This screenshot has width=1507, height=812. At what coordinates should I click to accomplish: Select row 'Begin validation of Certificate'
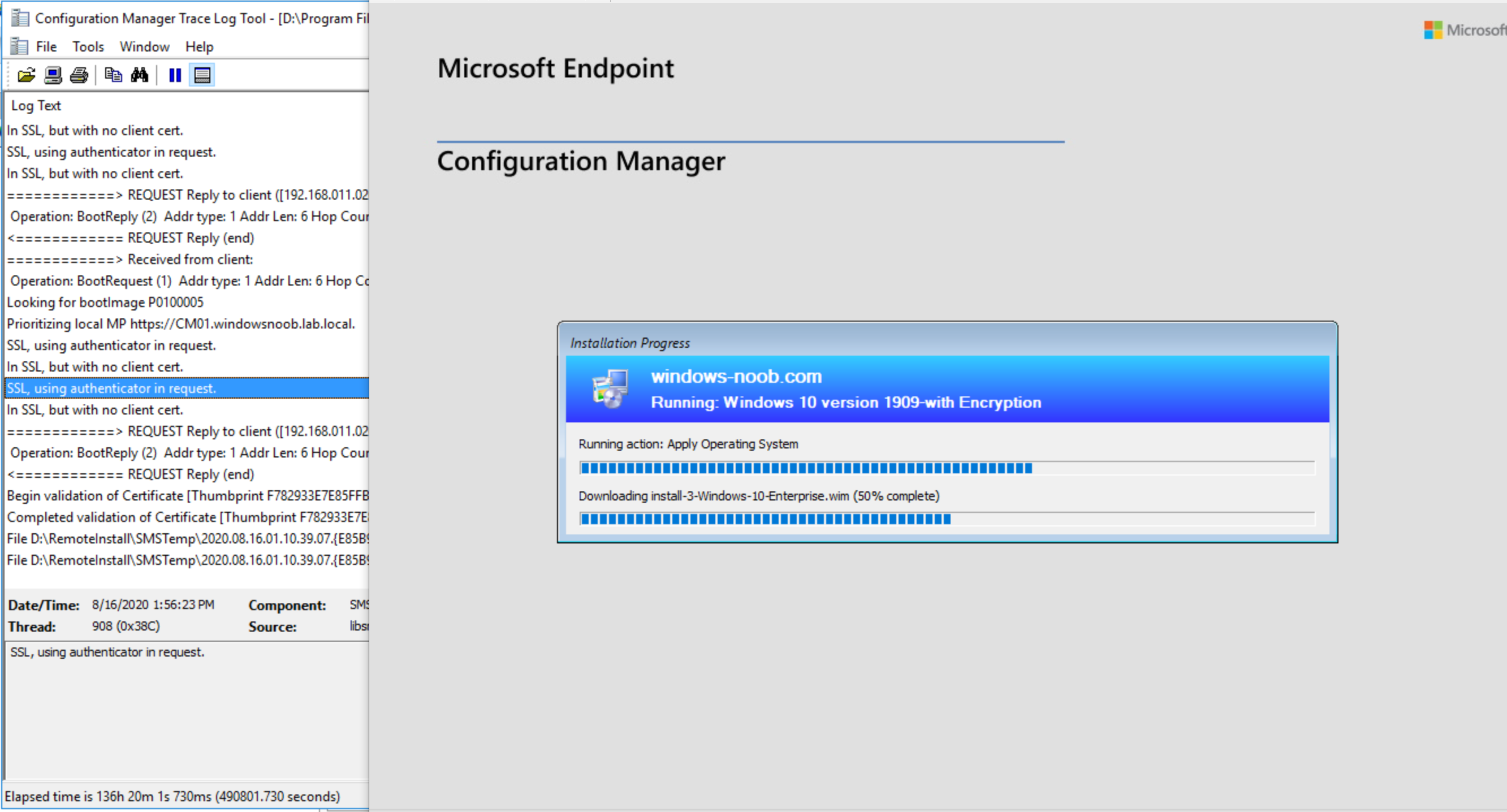(187, 496)
